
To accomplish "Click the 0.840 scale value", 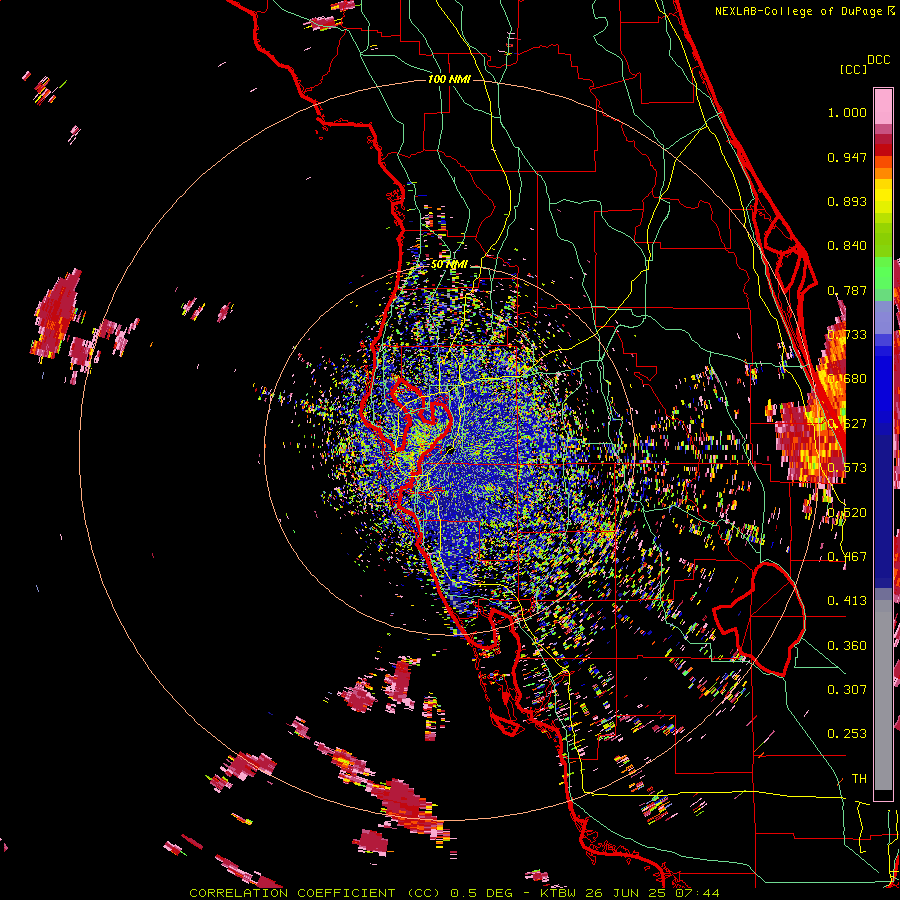I will (x=847, y=246).
